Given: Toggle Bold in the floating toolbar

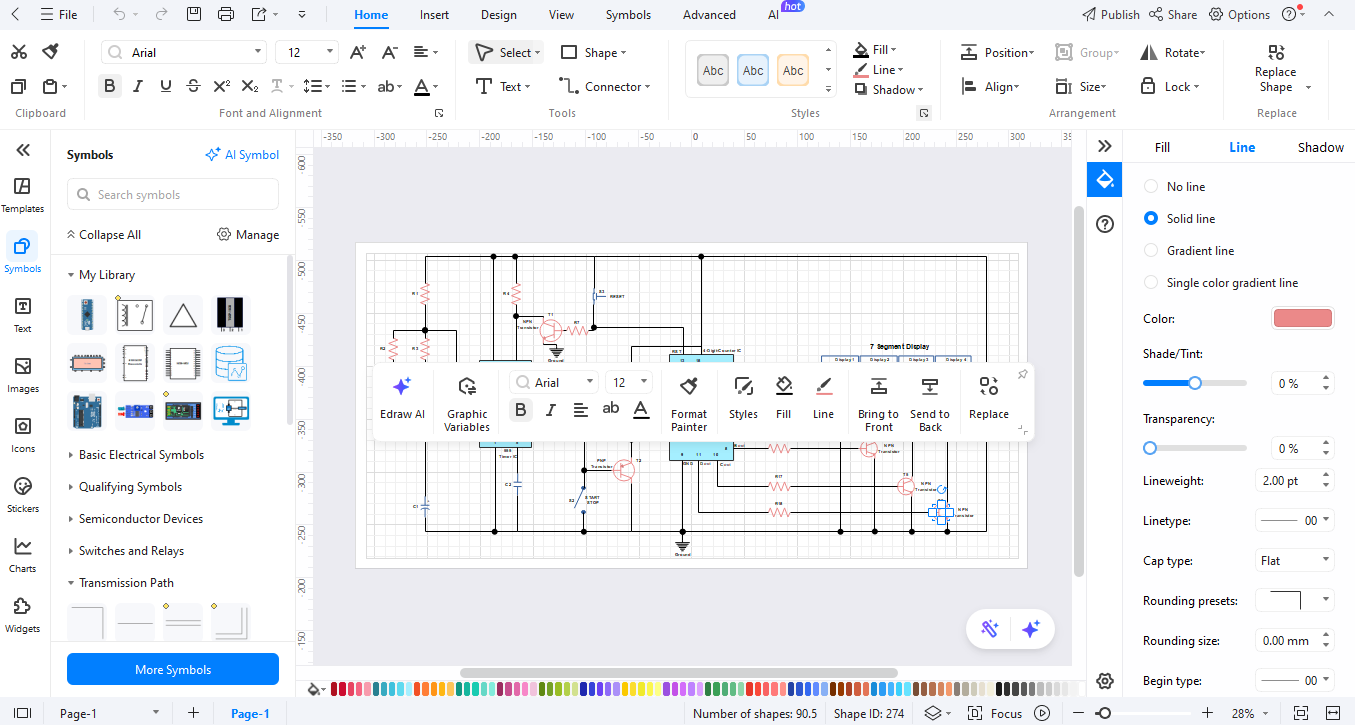Looking at the screenshot, I should (x=520, y=409).
